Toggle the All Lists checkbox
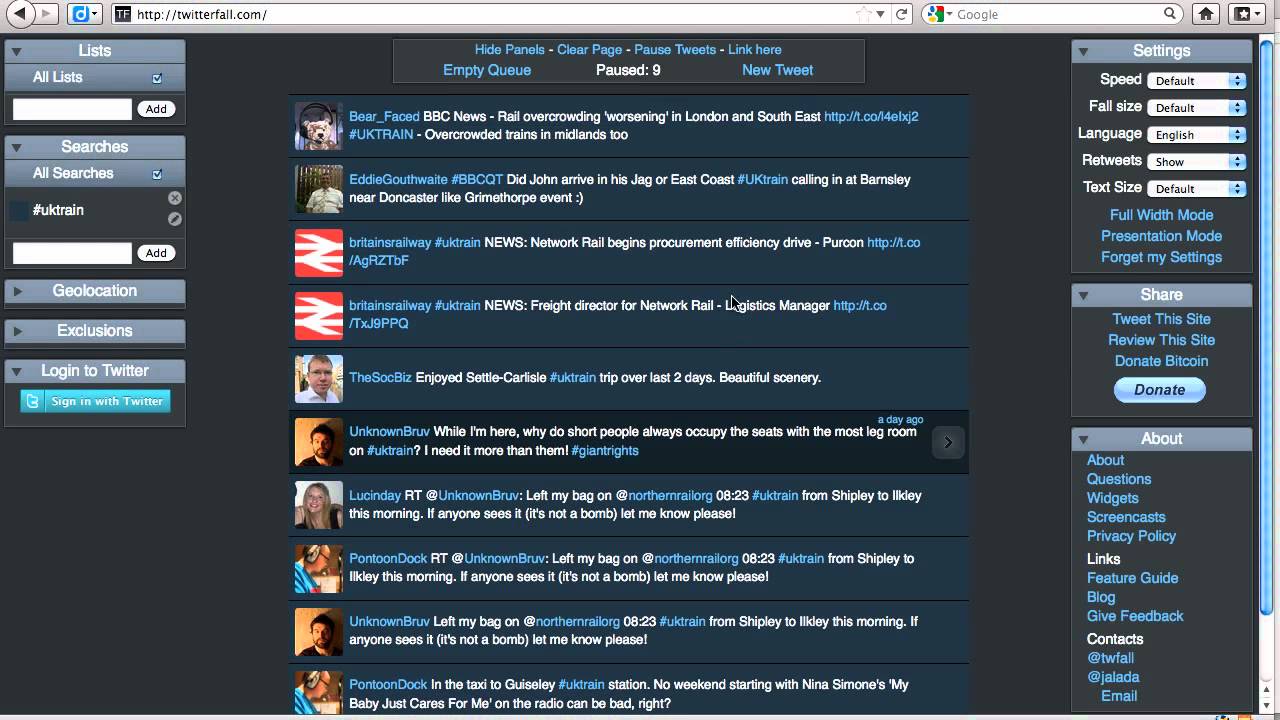The width and height of the screenshot is (1280, 720). click(157, 78)
